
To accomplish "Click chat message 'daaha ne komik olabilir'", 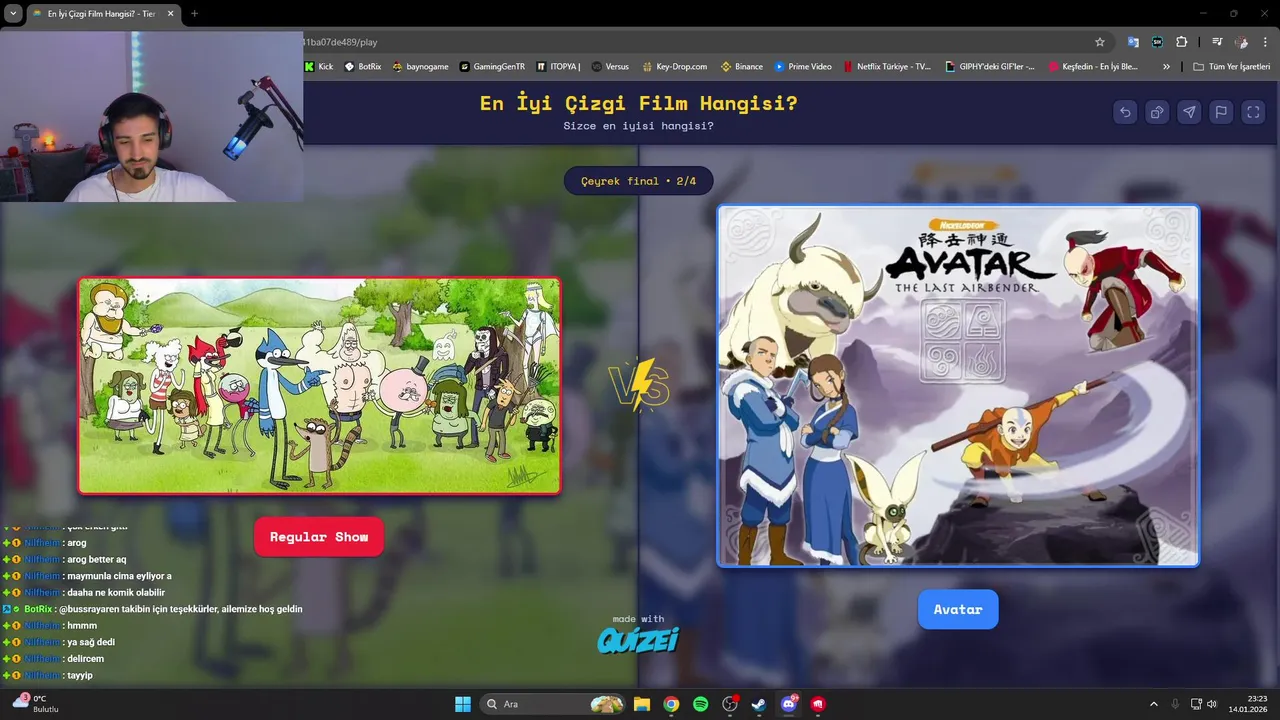I will click(x=116, y=592).
